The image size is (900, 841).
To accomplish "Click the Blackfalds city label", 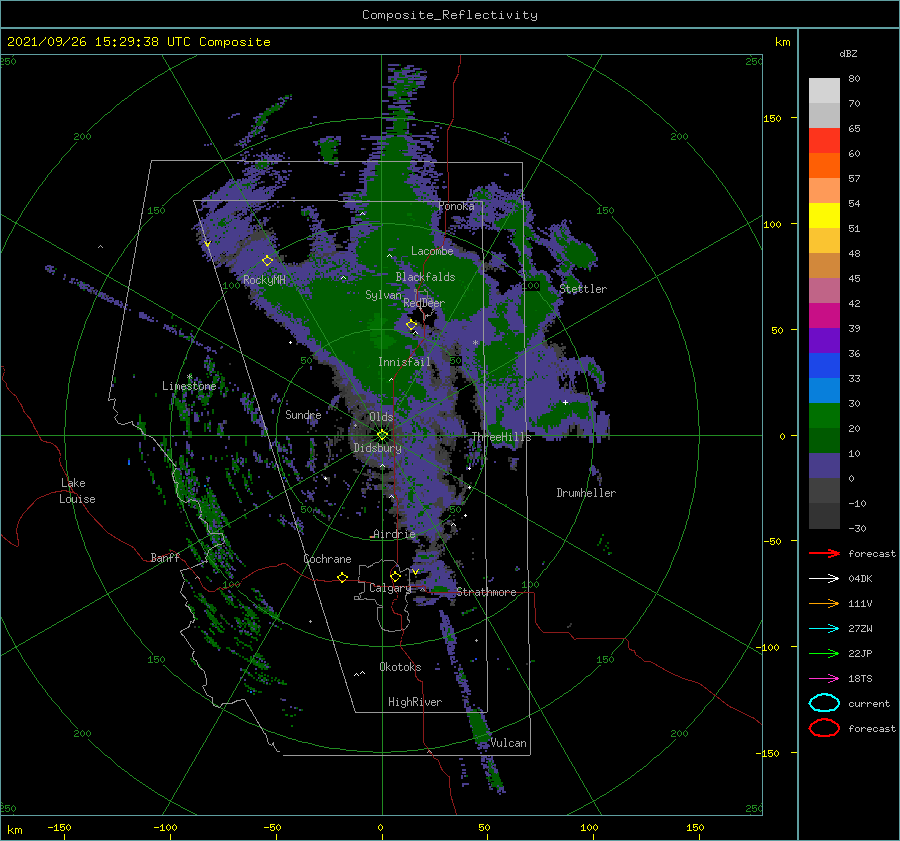I will pos(425,277).
